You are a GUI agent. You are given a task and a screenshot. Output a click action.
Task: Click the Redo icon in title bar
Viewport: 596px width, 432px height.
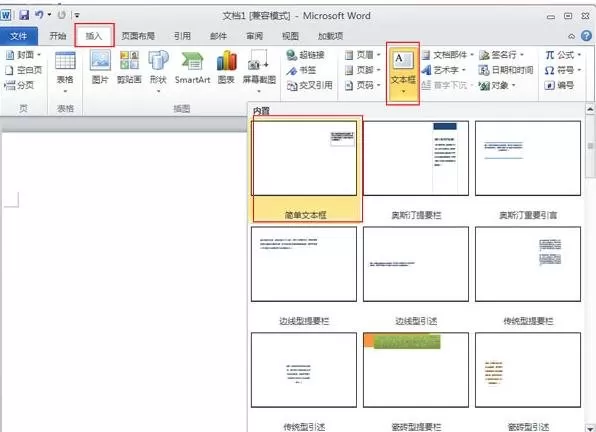62,15
